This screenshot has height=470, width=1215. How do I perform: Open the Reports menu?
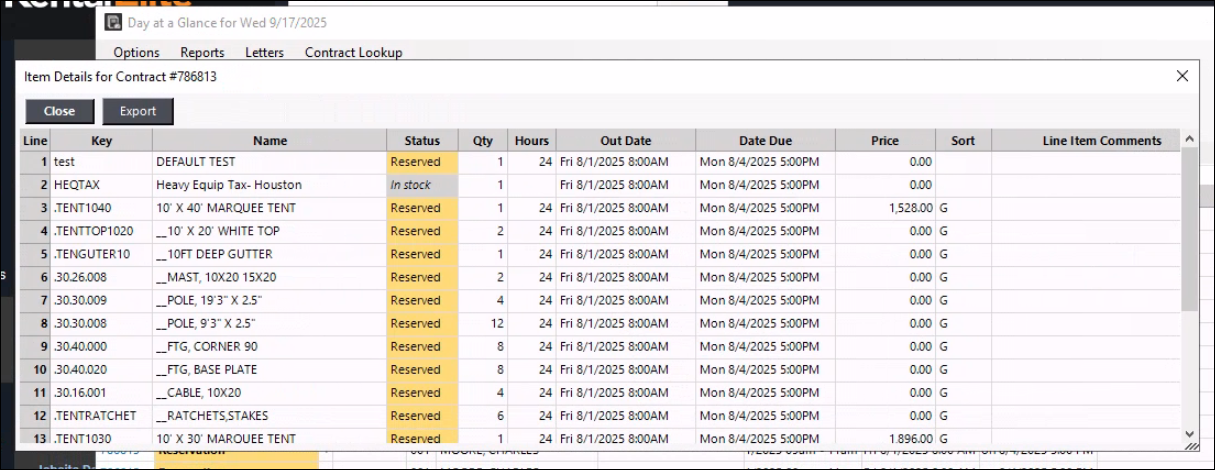pyautogui.click(x=202, y=52)
